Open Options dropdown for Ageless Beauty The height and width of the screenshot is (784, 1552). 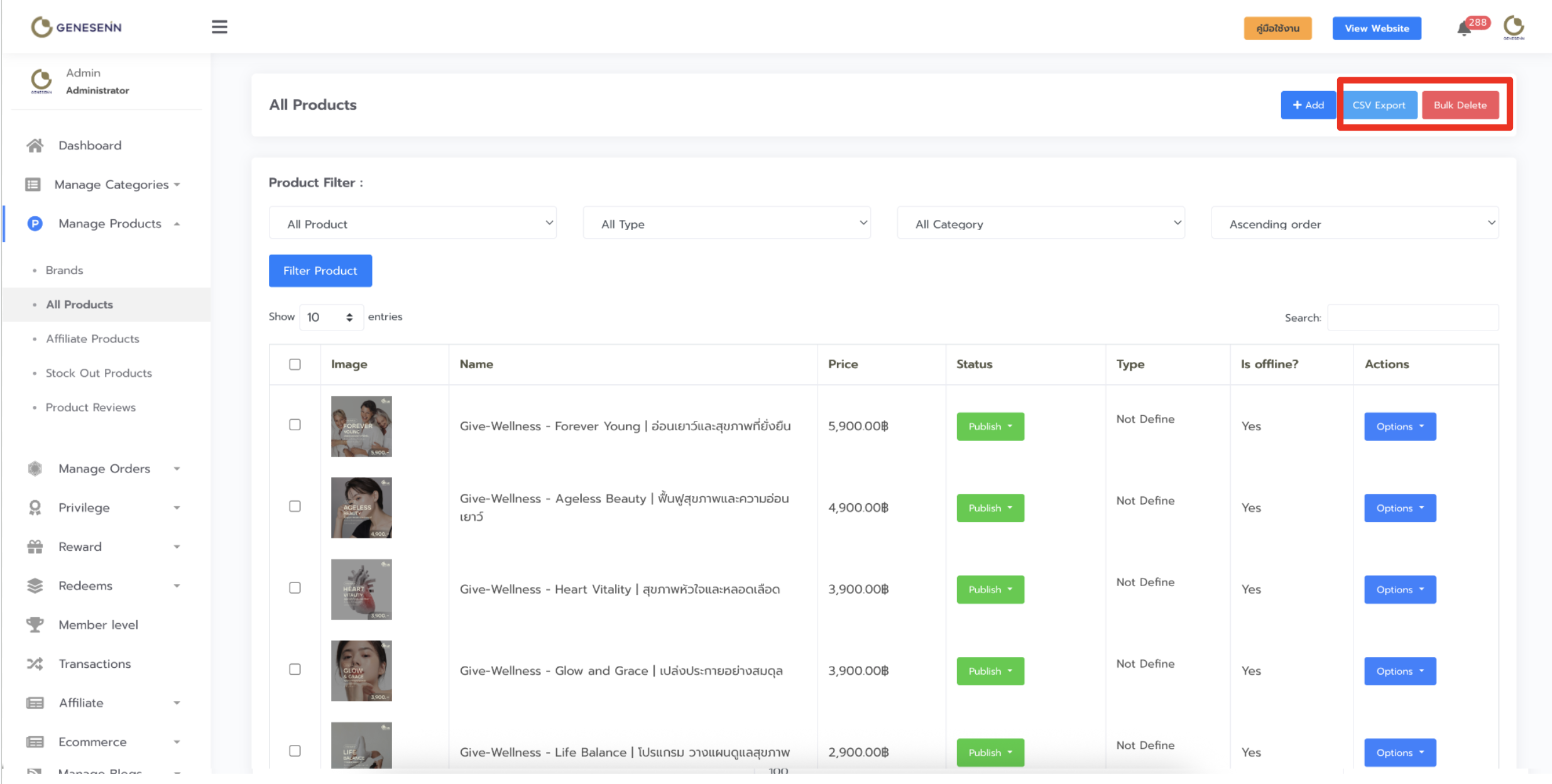(x=1399, y=508)
